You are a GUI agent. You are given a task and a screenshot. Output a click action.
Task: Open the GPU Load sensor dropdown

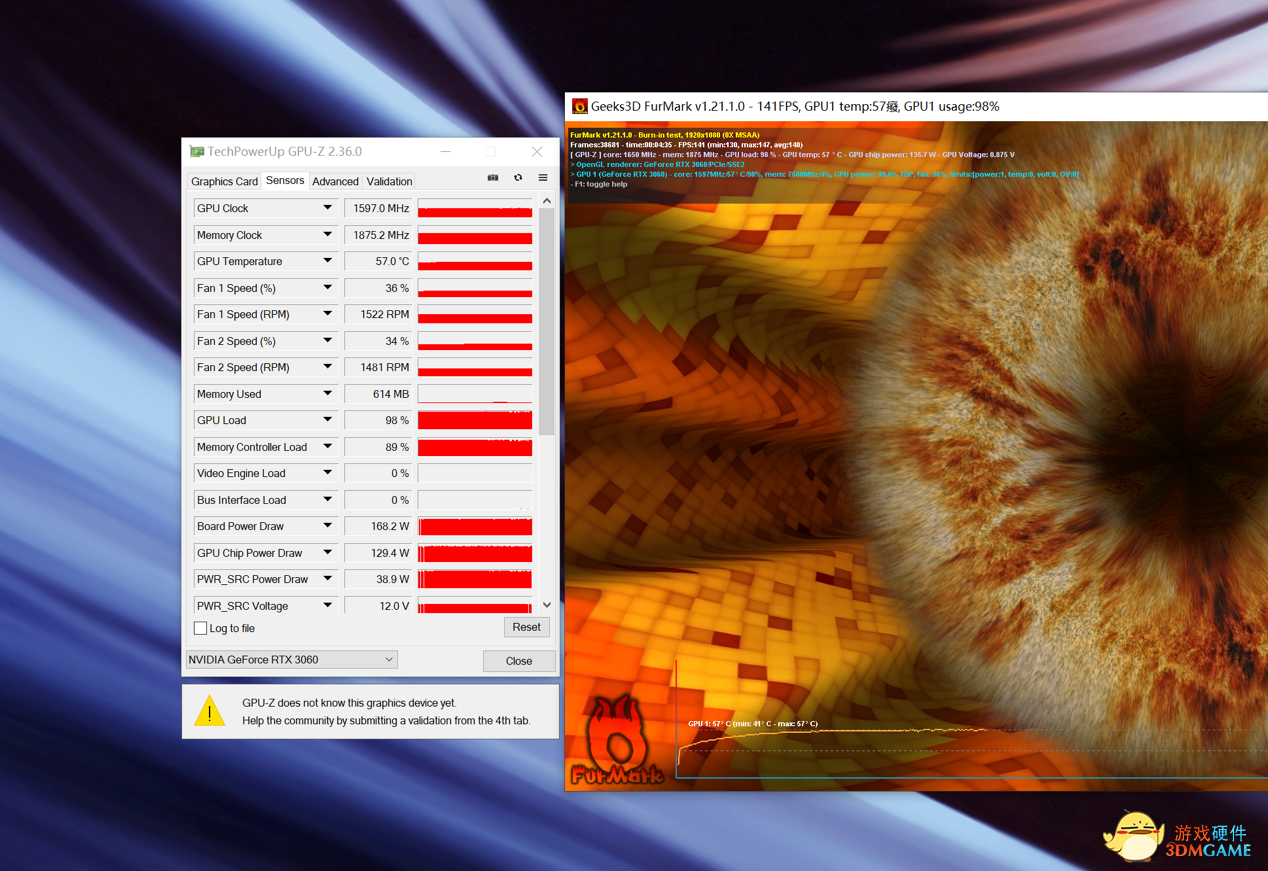point(327,420)
